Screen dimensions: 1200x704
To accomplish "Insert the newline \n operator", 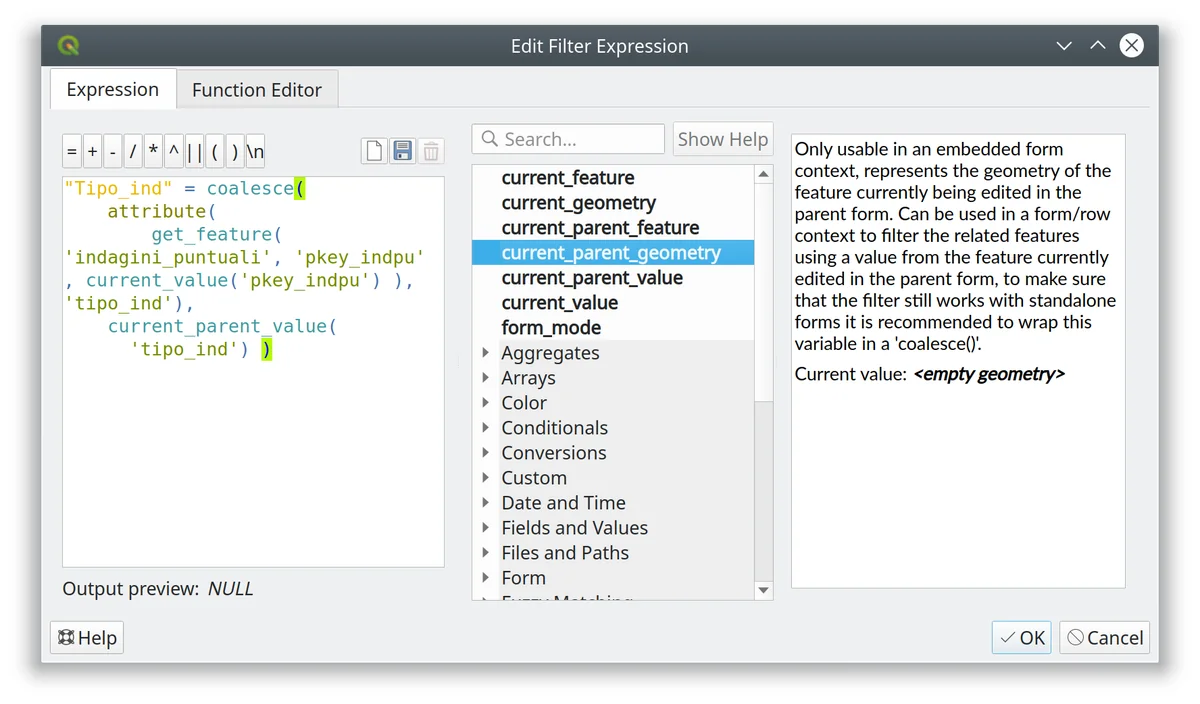I will [256, 152].
